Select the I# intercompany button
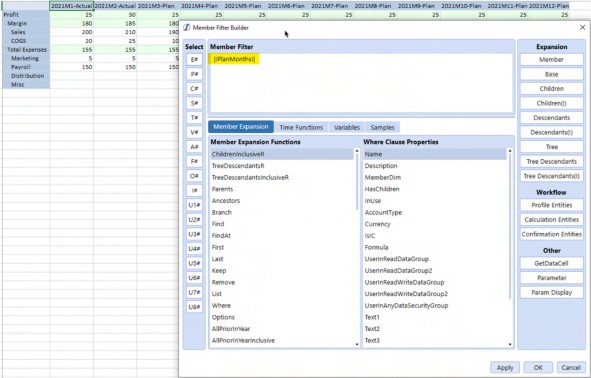The width and height of the screenshot is (591, 378). 194,191
